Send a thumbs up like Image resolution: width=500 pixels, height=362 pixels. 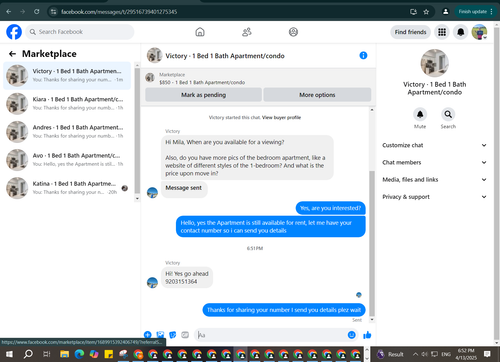[367, 335]
